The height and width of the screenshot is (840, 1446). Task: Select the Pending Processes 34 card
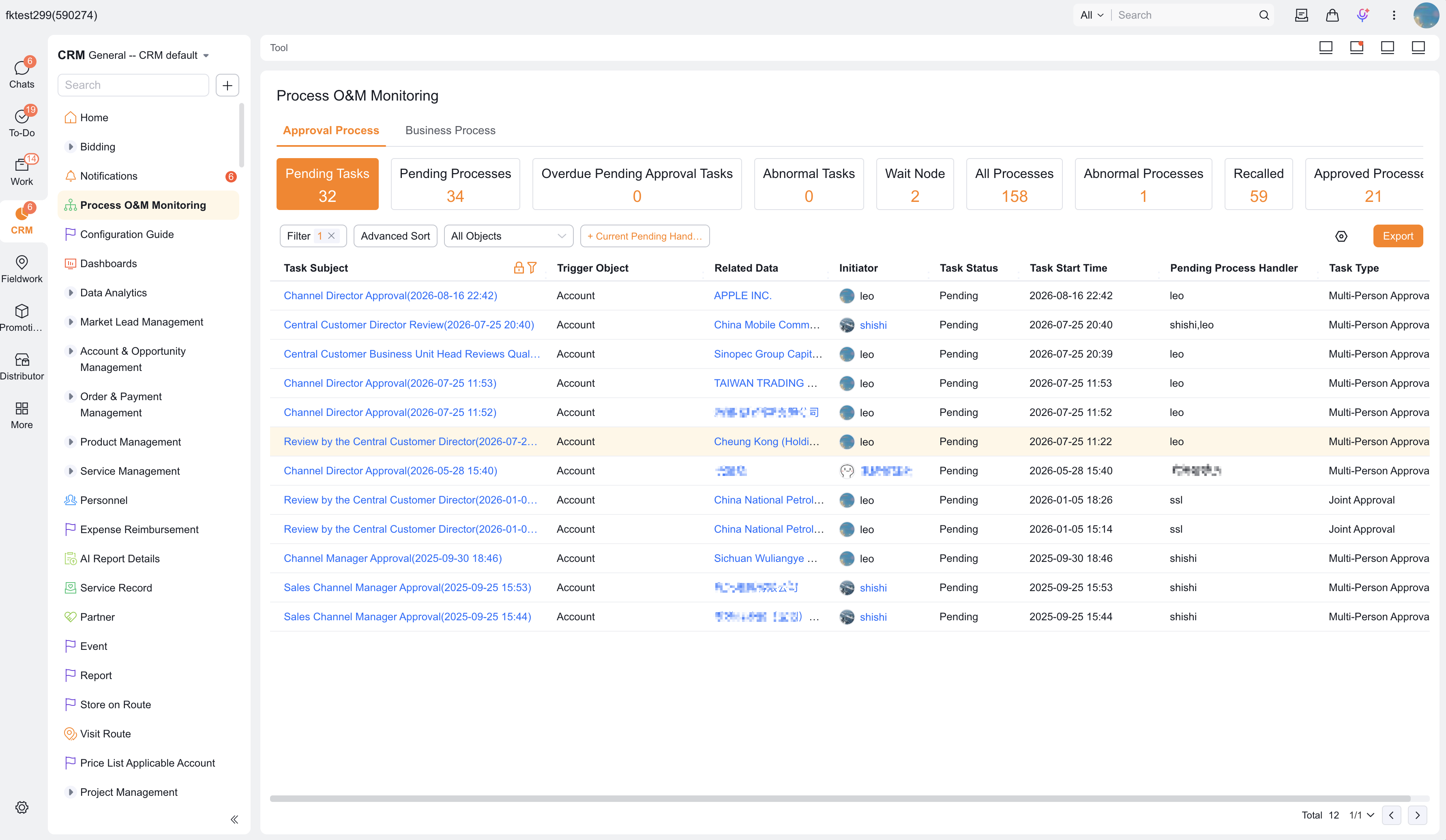(455, 184)
